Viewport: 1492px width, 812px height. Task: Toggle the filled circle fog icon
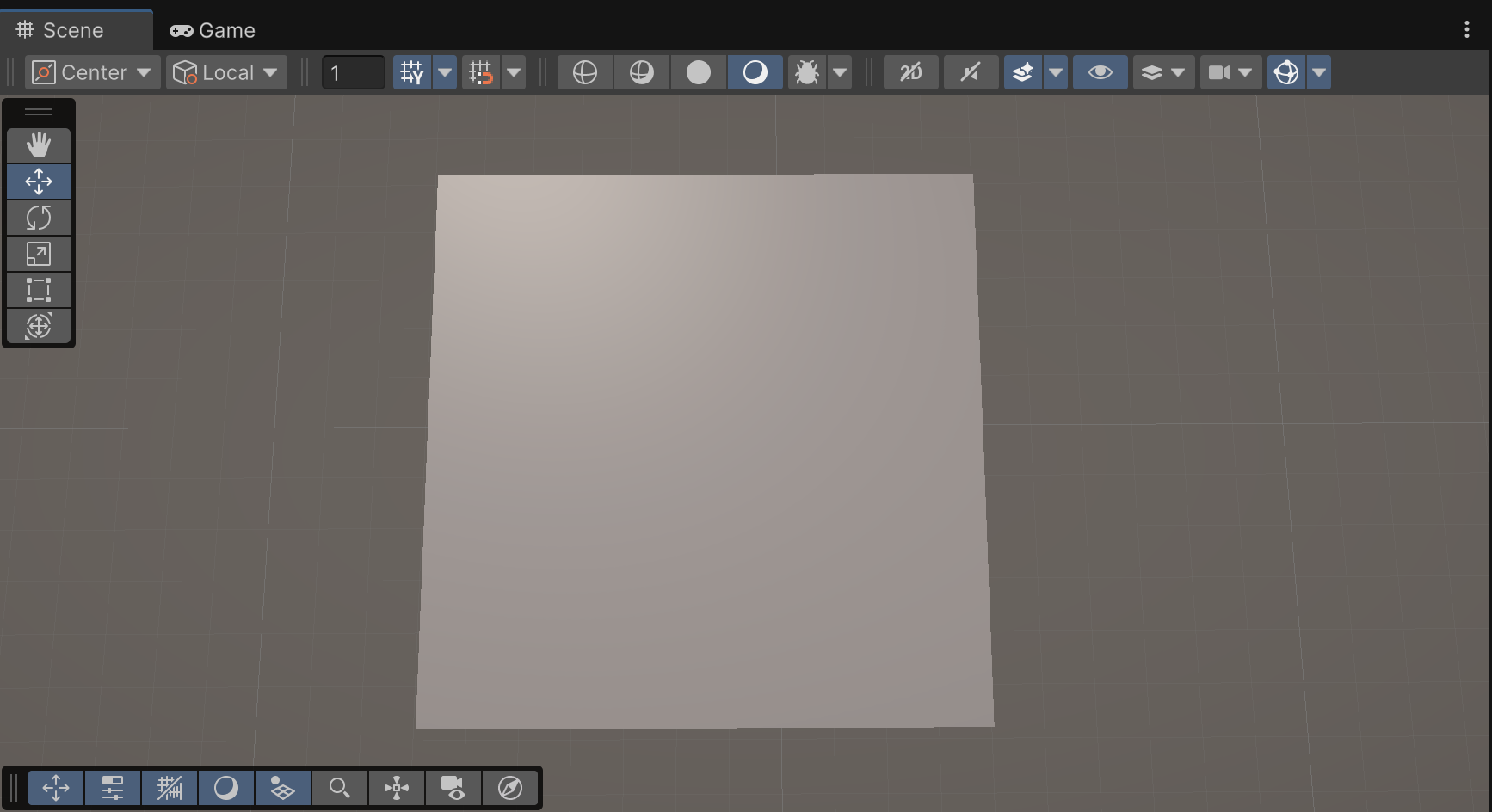698,72
